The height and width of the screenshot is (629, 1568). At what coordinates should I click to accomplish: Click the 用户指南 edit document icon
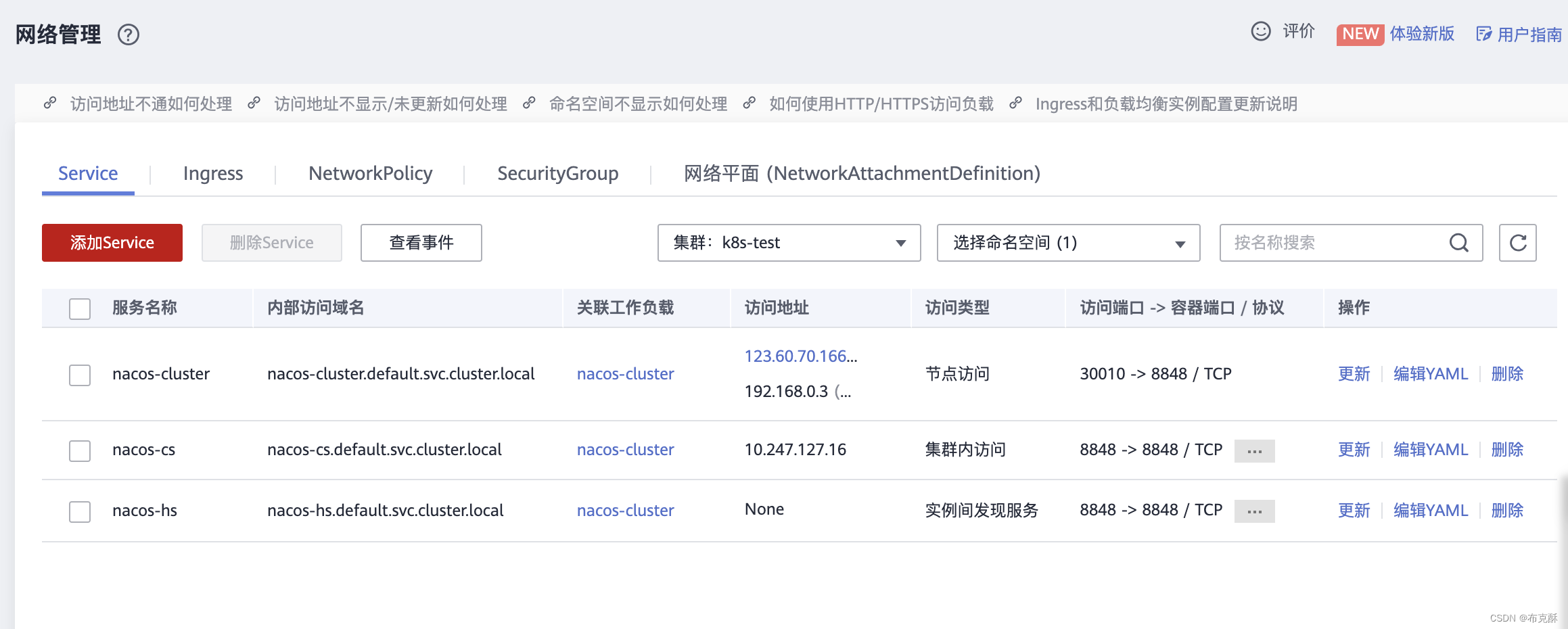click(1483, 34)
